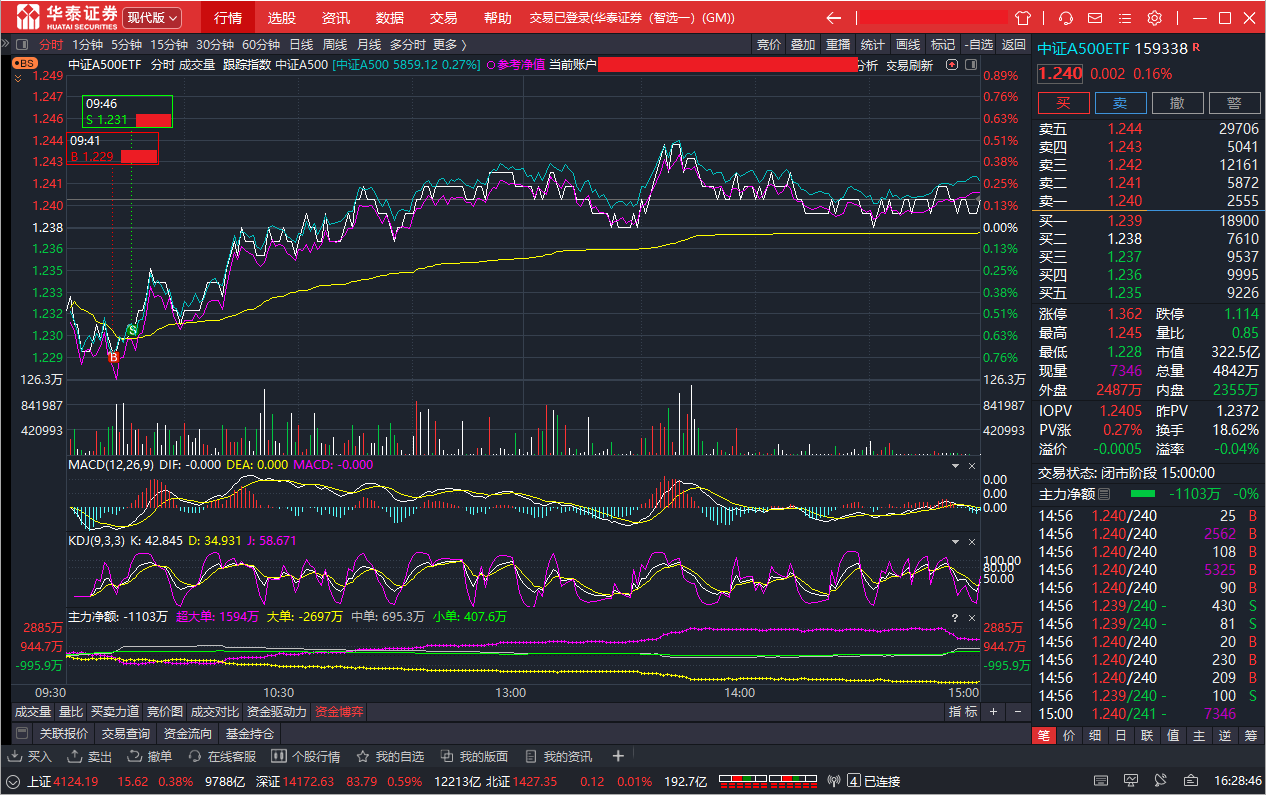
Task: Open the skin theme shirt icon
Action: coord(1022,18)
